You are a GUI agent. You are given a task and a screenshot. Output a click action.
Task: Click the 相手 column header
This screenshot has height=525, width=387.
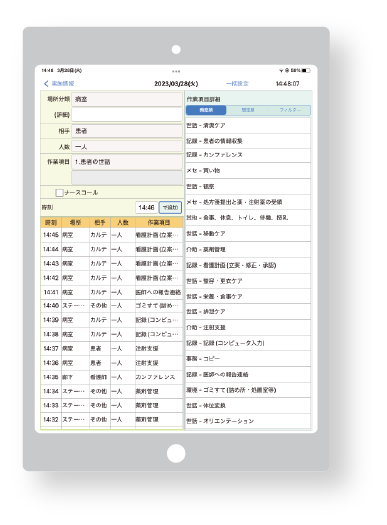(100, 223)
